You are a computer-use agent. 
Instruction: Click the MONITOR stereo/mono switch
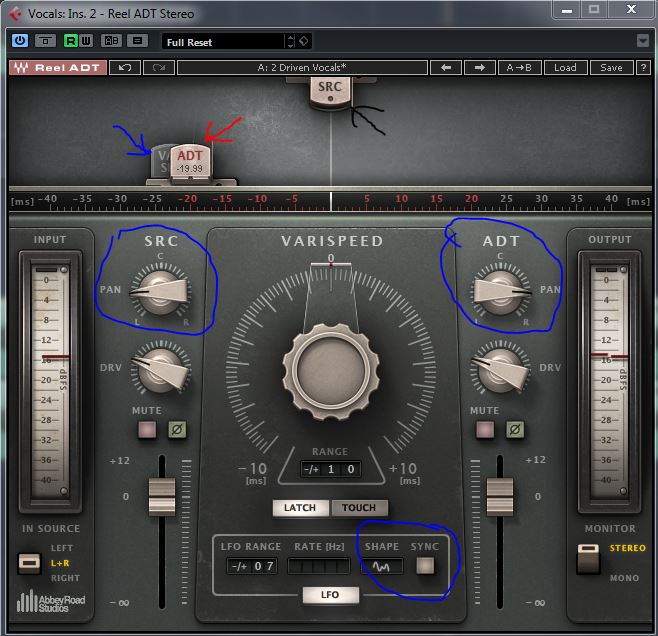tap(588, 559)
